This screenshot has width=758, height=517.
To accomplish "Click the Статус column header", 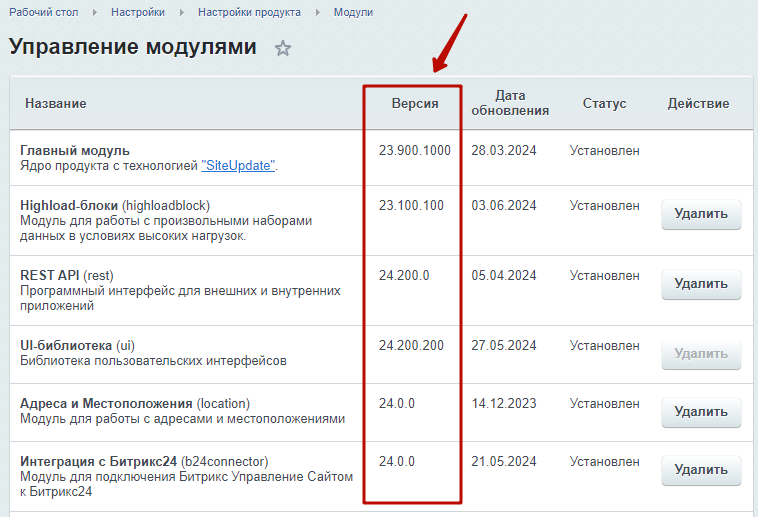I will pos(604,104).
